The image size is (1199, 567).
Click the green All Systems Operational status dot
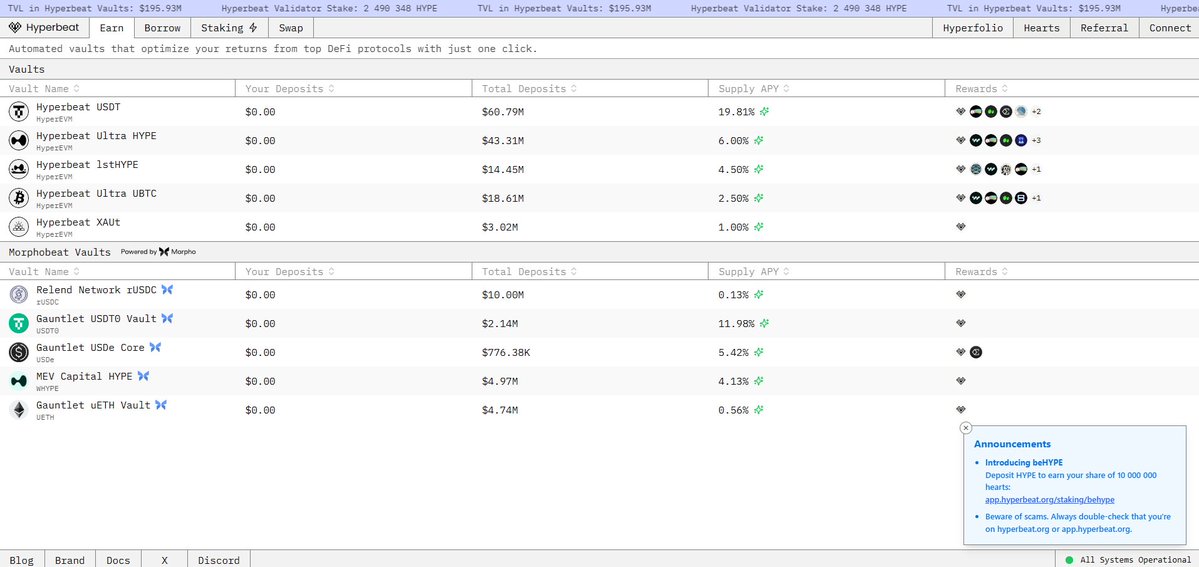point(1069,560)
